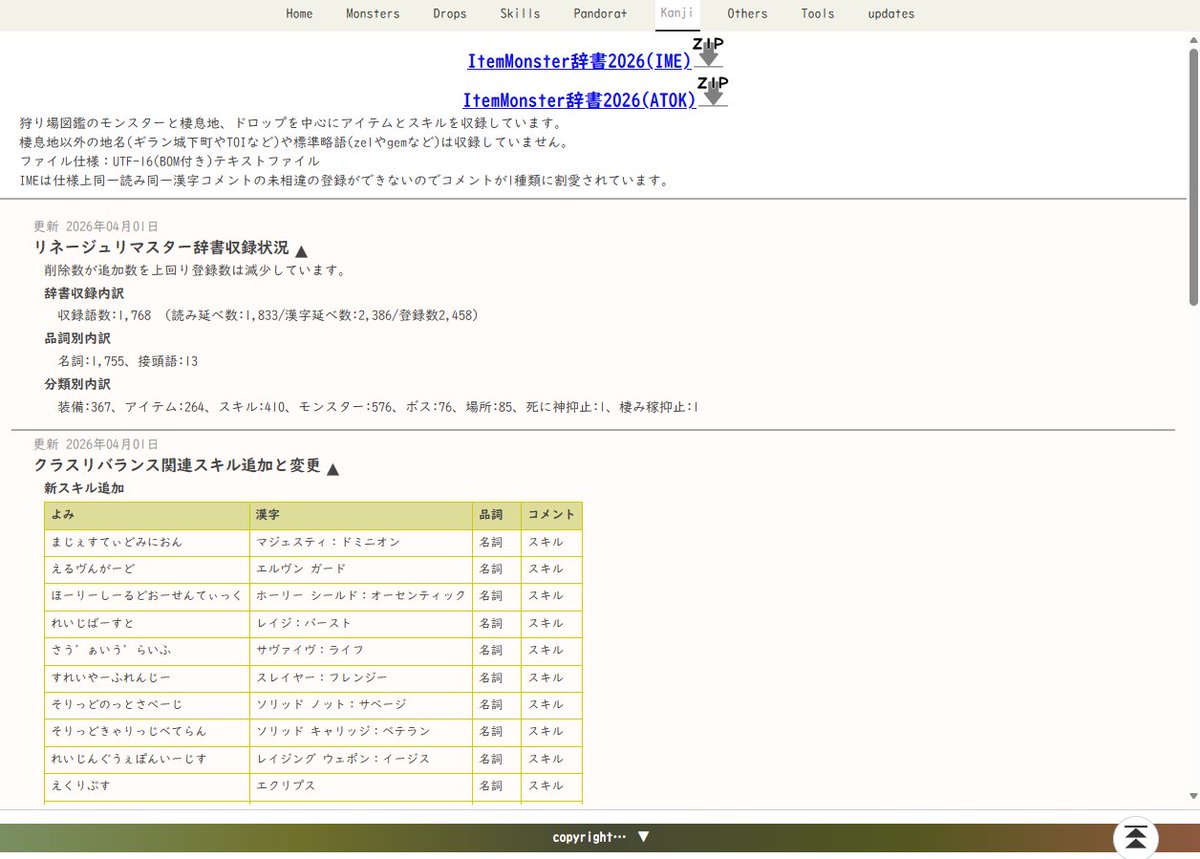1200x859 pixels.
Task: Select the スレイヤー：フレンジー cell
Action: 361,678
